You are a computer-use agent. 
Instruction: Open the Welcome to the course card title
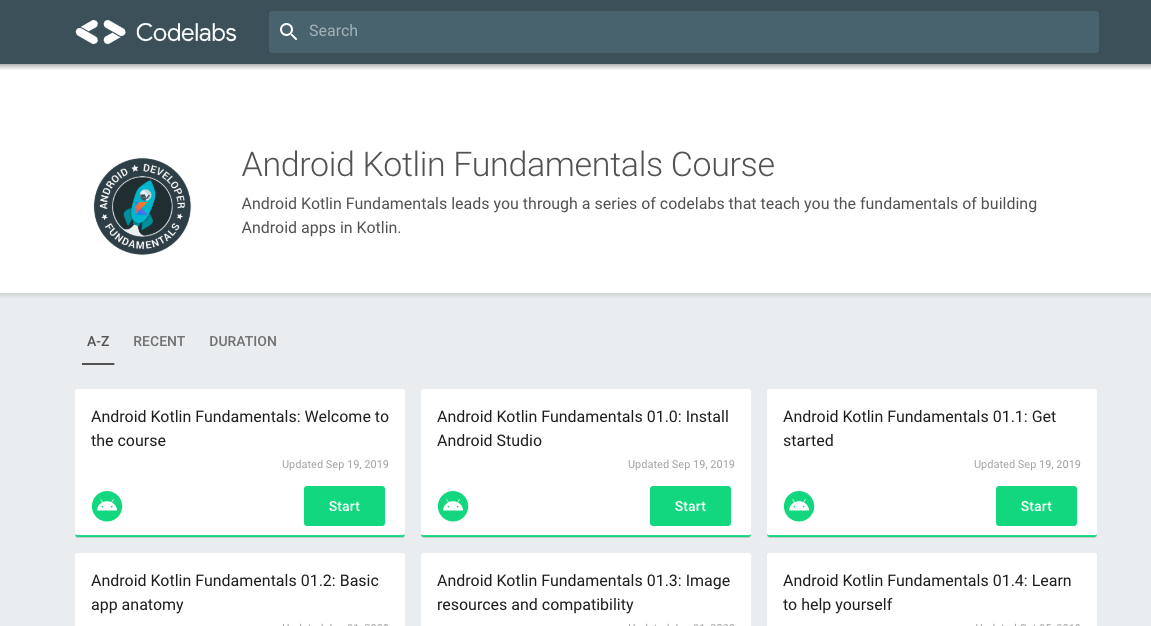tap(240, 429)
